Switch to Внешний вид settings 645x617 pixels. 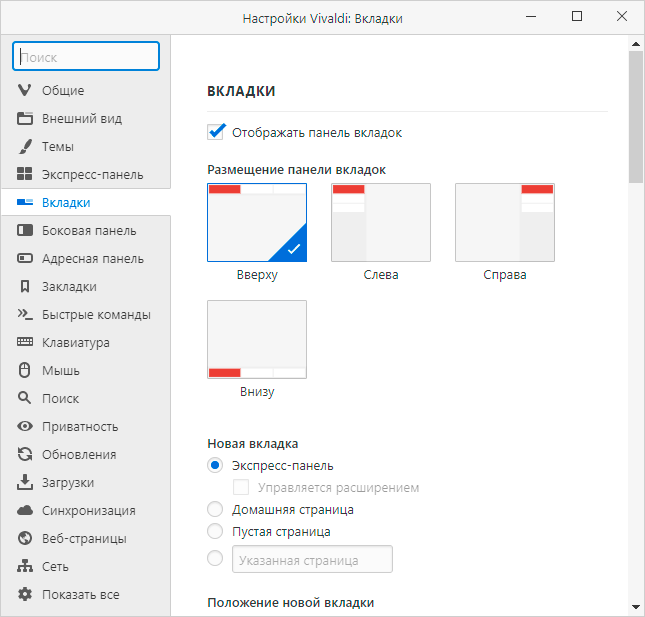pos(86,118)
